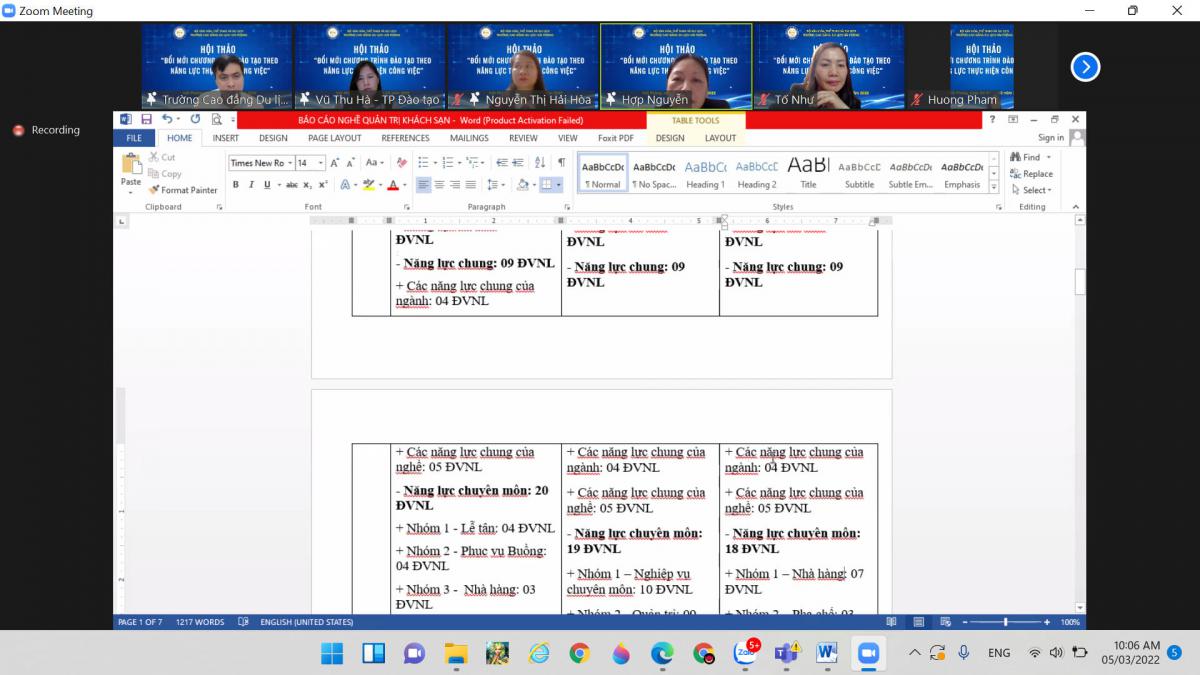Switch to the REFERENCES tab
This screenshot has height=675, width=1200.
[x=405, y=138]
